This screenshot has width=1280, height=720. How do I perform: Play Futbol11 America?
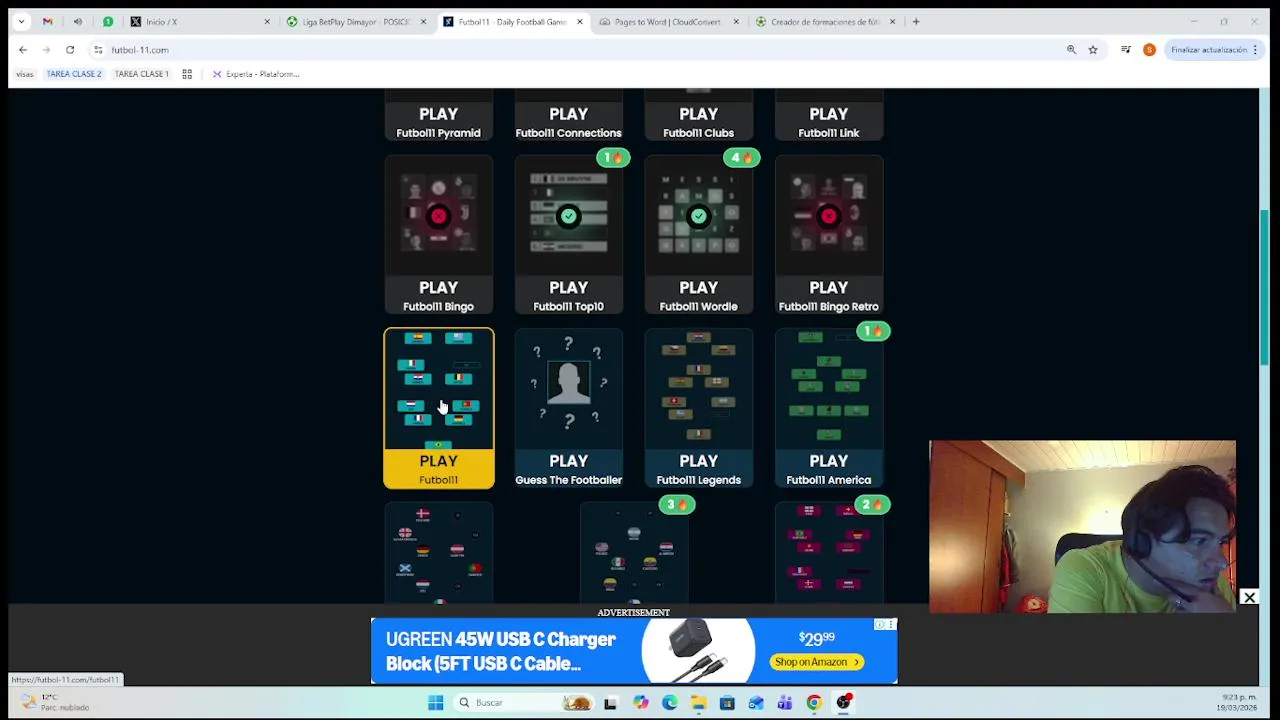pyautogui.click(x=828, y=408)
